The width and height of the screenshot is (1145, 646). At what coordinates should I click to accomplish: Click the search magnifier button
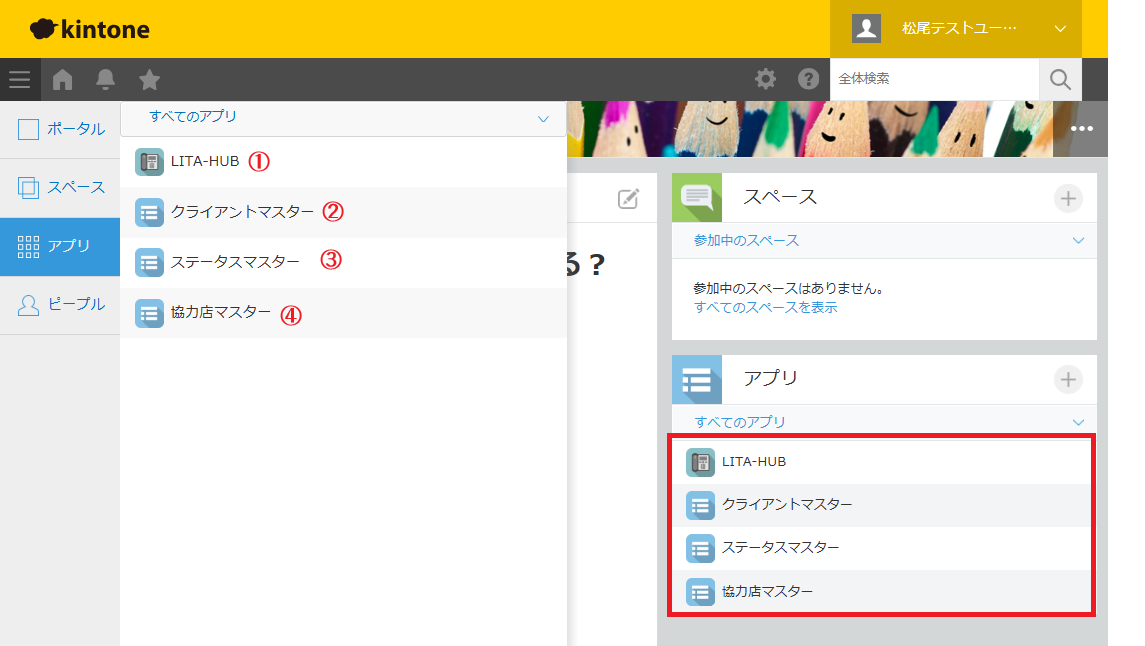coord(1060,80)
